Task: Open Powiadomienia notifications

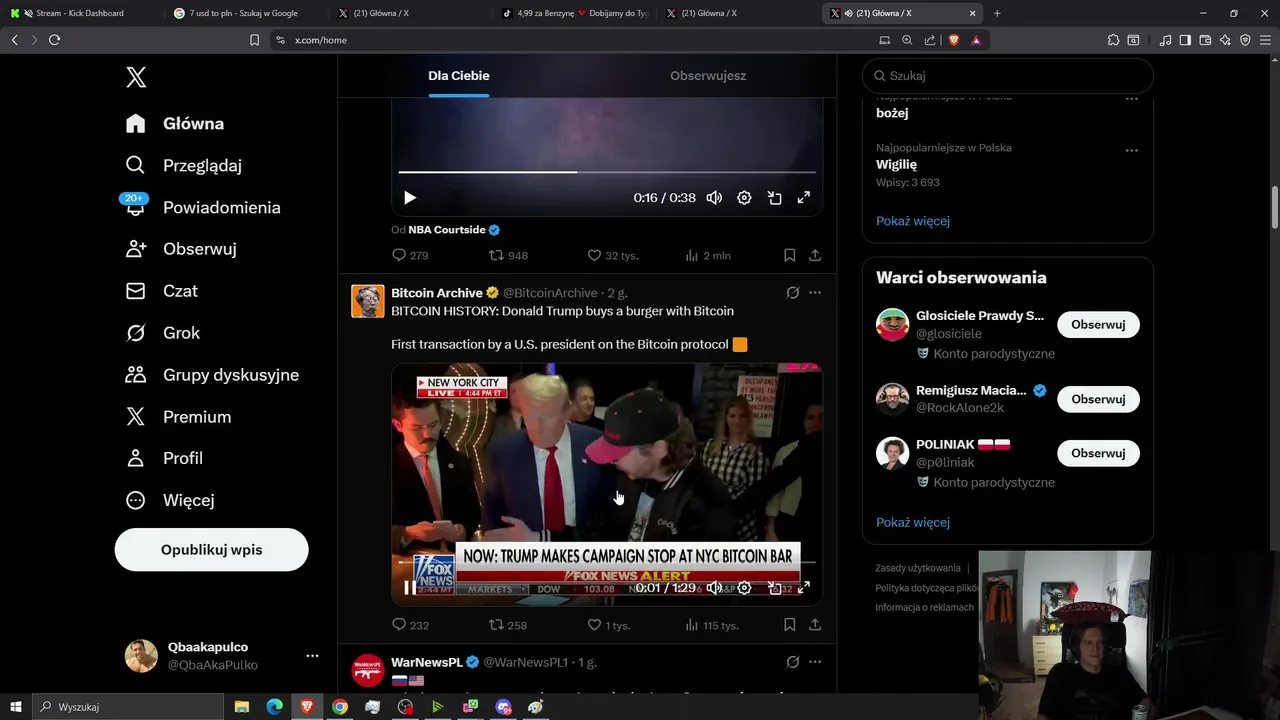Action: click(x=203, y=207)
